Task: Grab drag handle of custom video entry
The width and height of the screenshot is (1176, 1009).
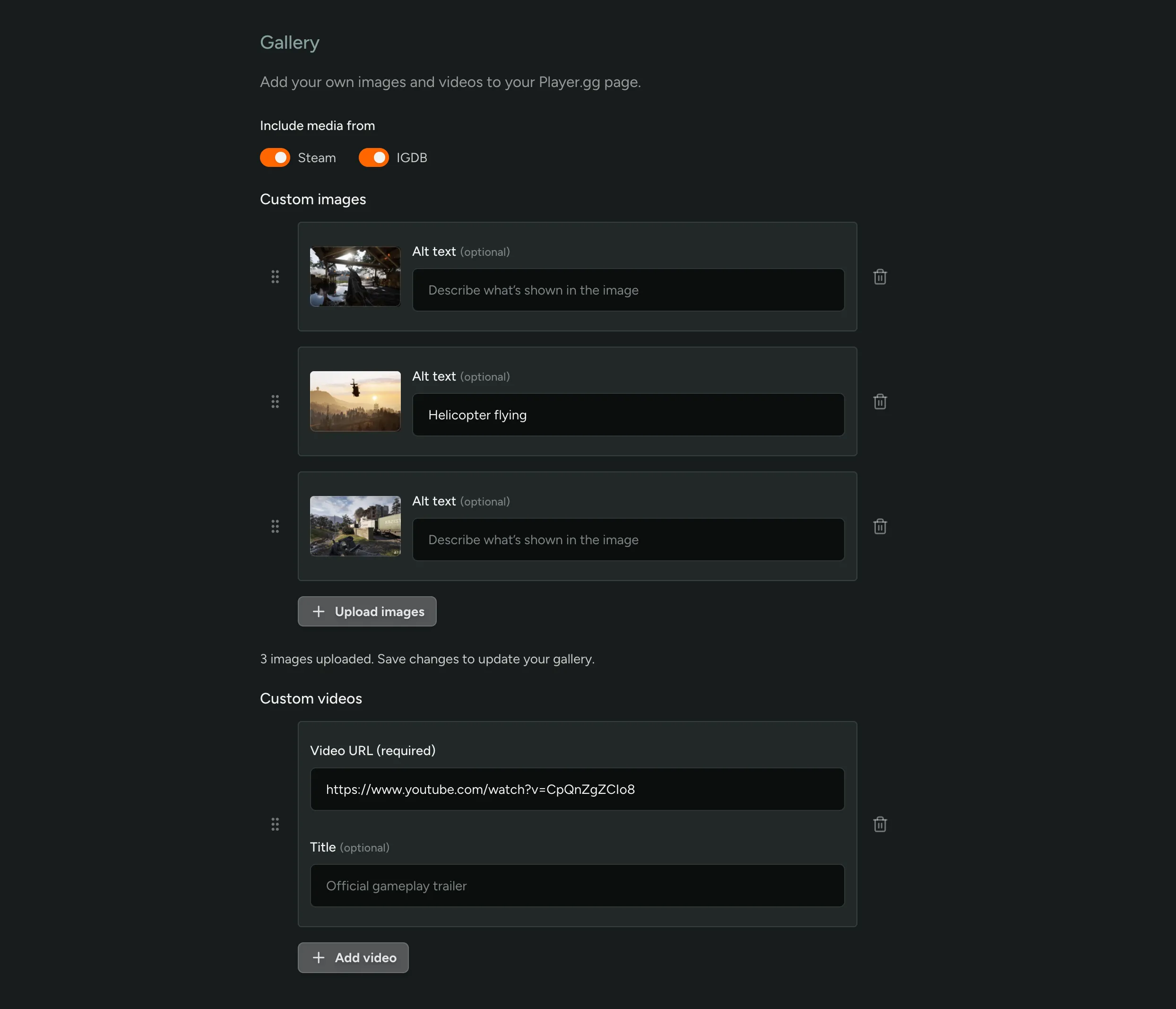Action: (275, 824)
